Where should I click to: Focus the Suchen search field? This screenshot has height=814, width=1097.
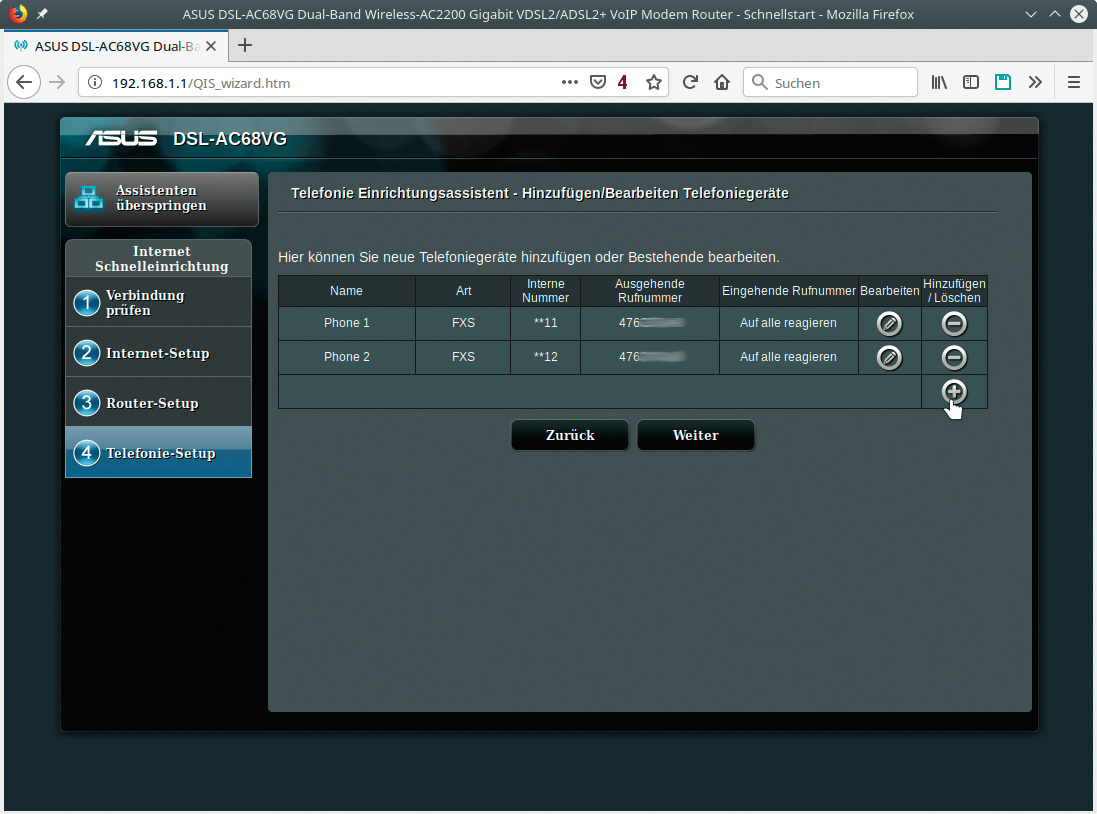[x=830, y=83]
